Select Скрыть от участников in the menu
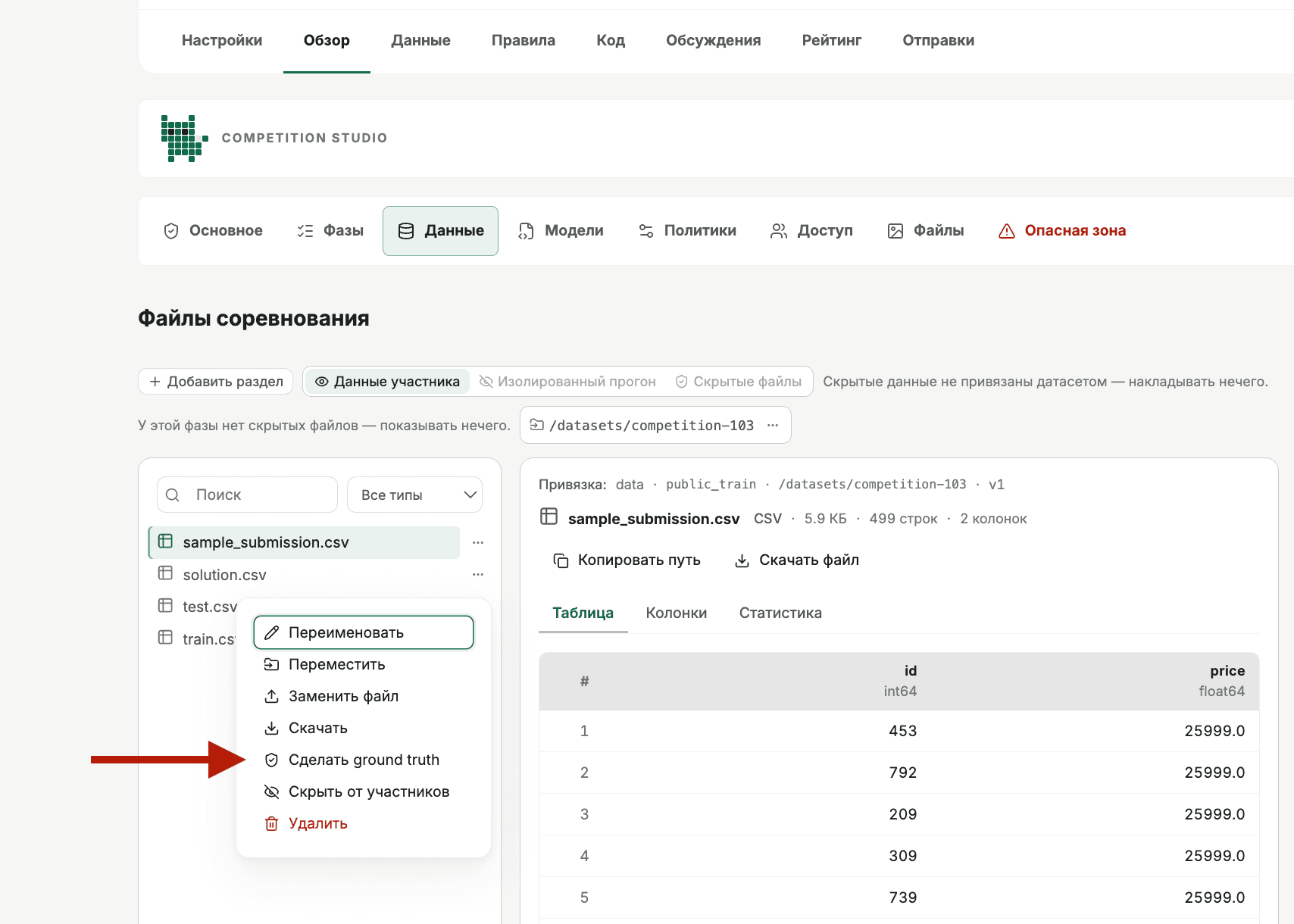This screenshot has width=1294, height=924. [364, 791]
